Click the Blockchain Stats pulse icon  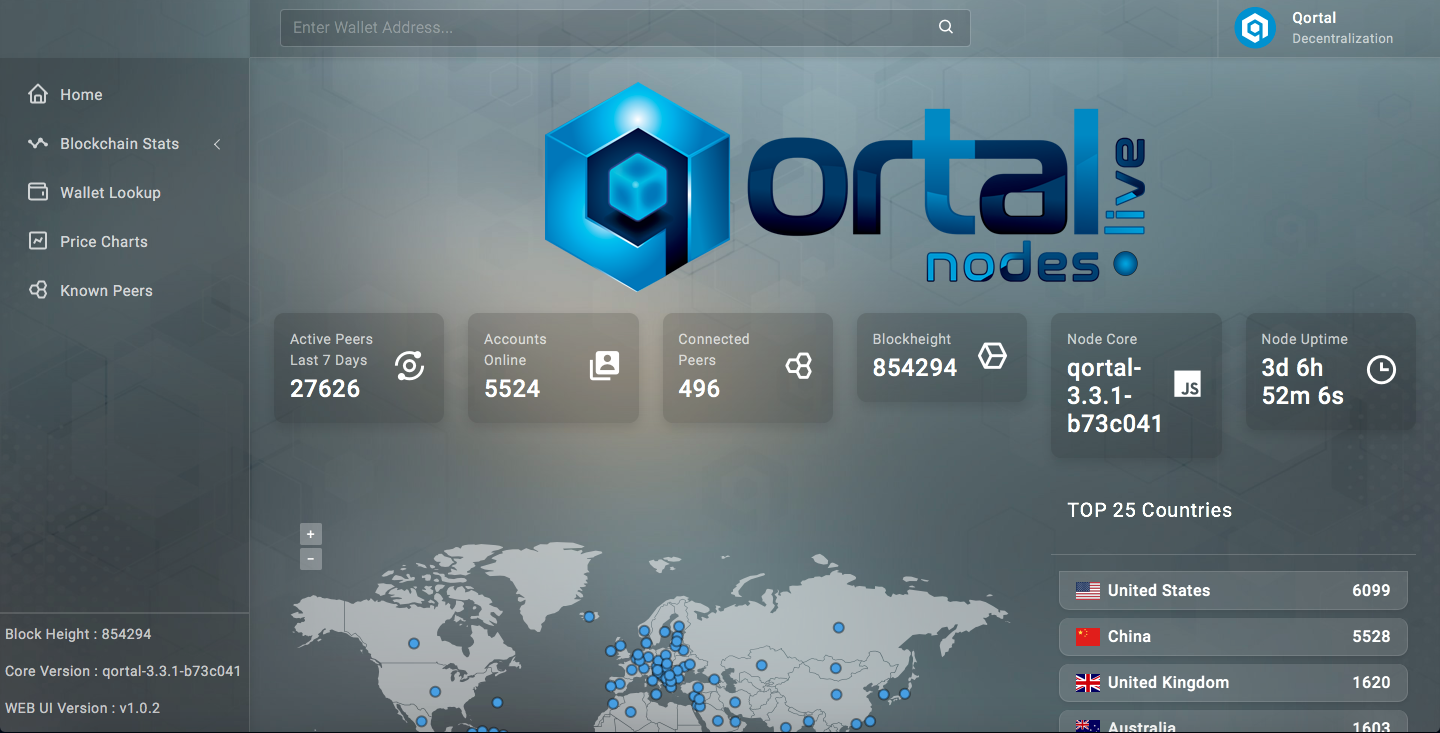38,143
